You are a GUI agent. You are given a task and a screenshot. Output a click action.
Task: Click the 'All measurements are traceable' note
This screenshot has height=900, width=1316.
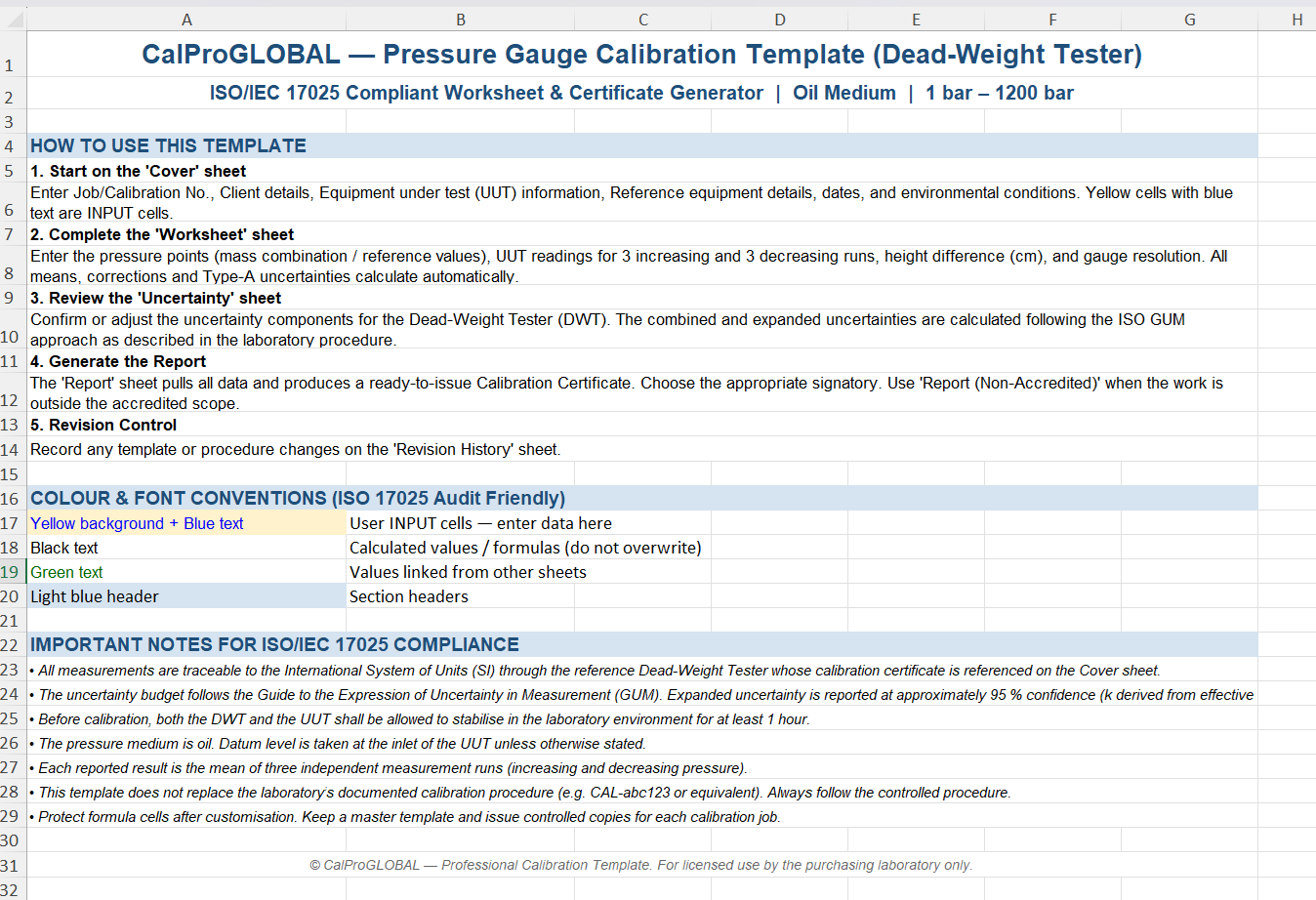(x=642, y=670)
